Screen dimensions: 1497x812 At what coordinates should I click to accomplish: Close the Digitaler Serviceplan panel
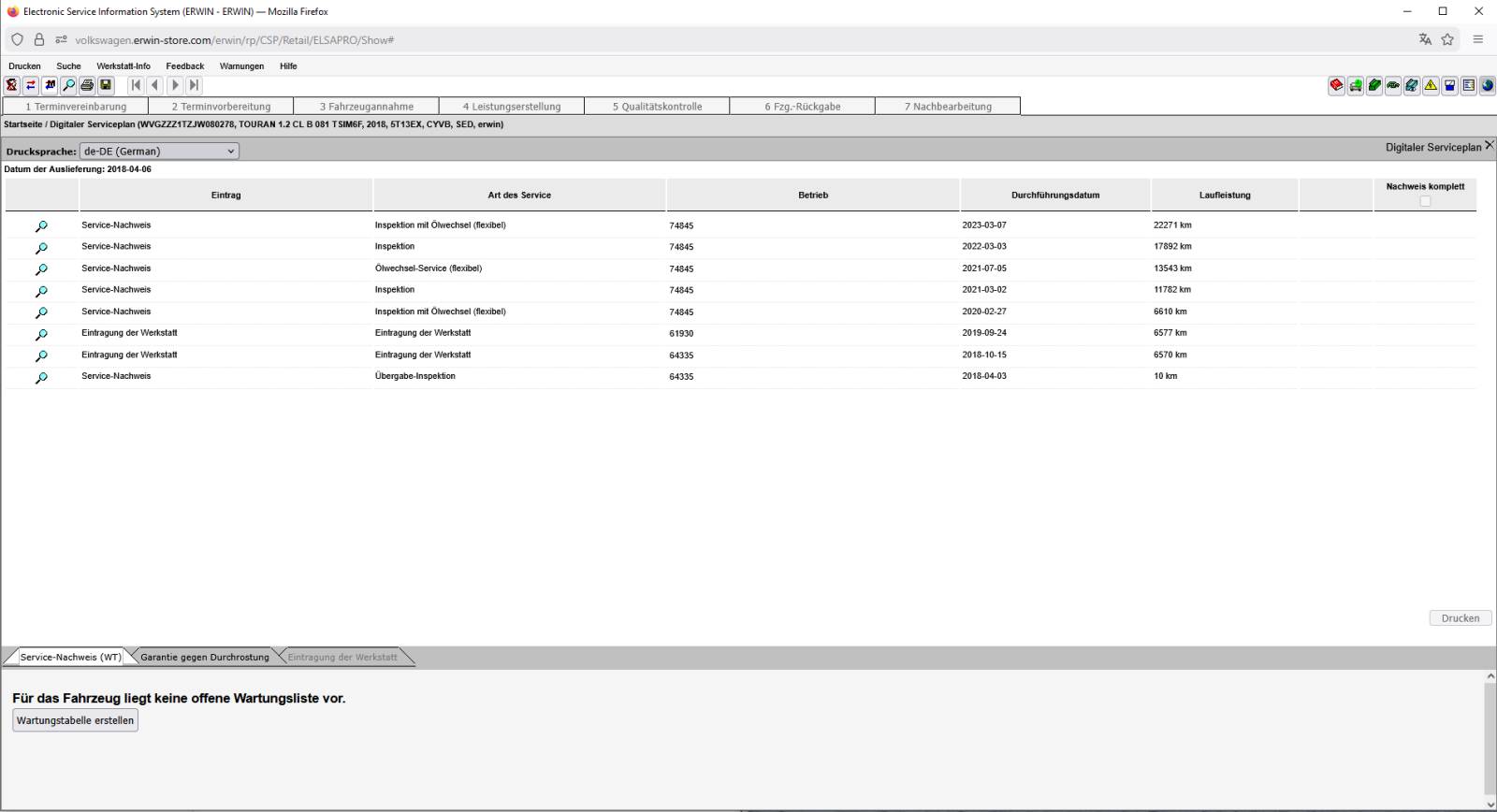coord(1489,146)
